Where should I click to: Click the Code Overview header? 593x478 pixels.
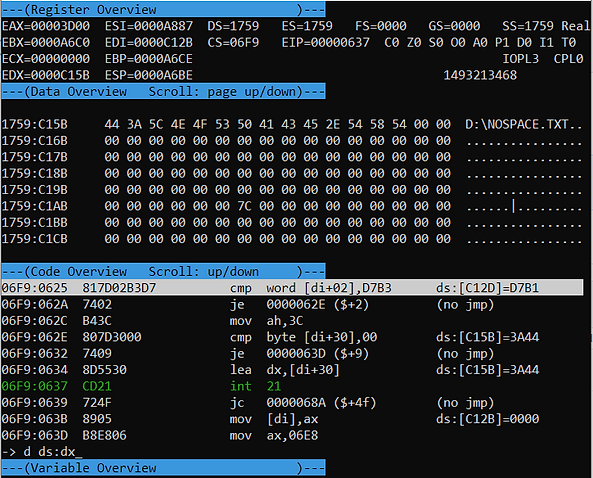click(163, 271)
